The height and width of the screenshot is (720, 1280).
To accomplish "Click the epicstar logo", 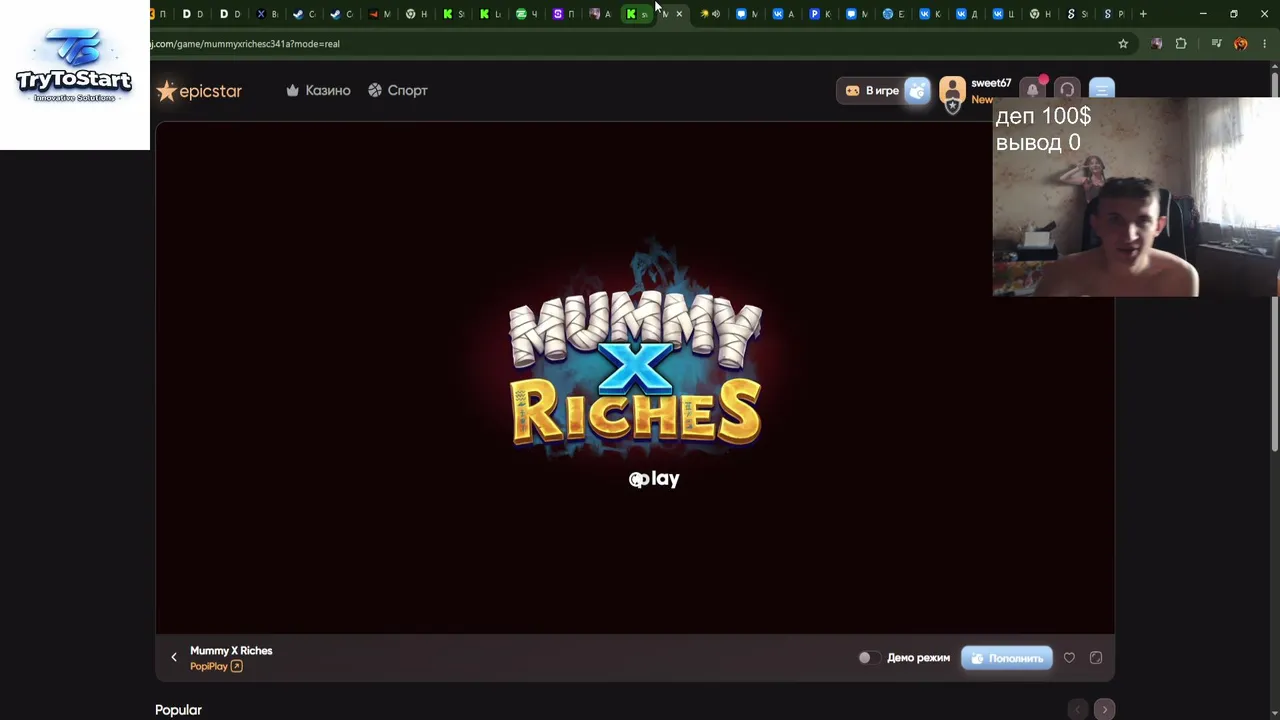I will [199, 91].
